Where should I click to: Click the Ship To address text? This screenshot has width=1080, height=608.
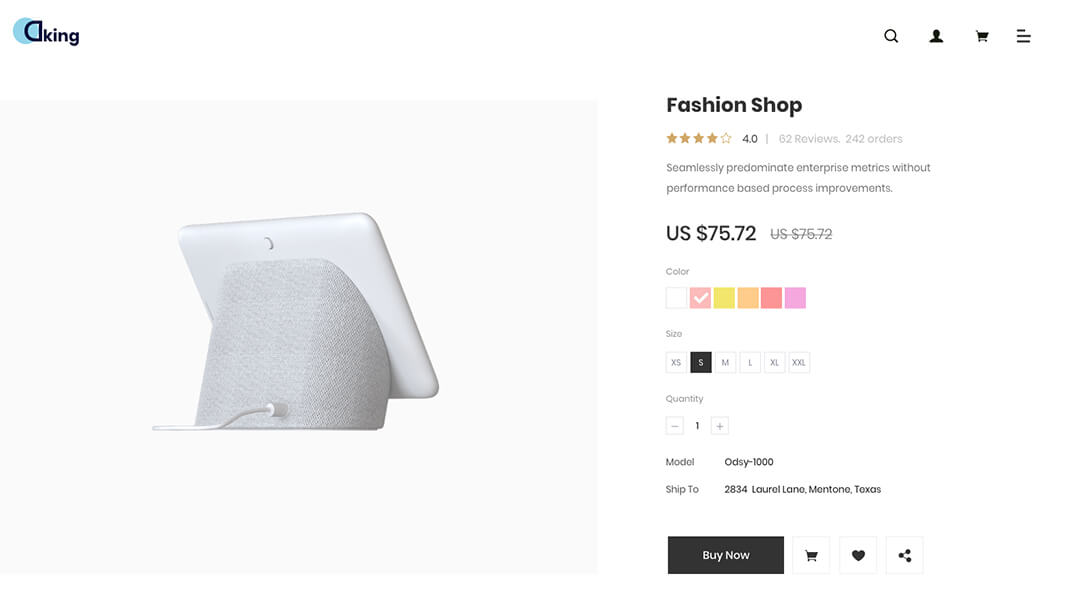(802, 490)
